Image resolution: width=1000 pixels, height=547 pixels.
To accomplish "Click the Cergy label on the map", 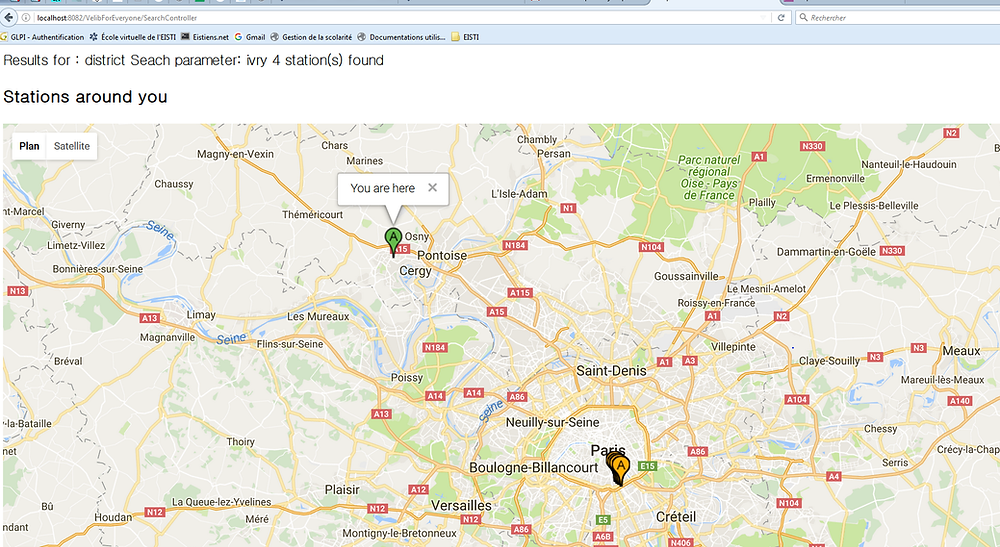I will tap(415, 271).
